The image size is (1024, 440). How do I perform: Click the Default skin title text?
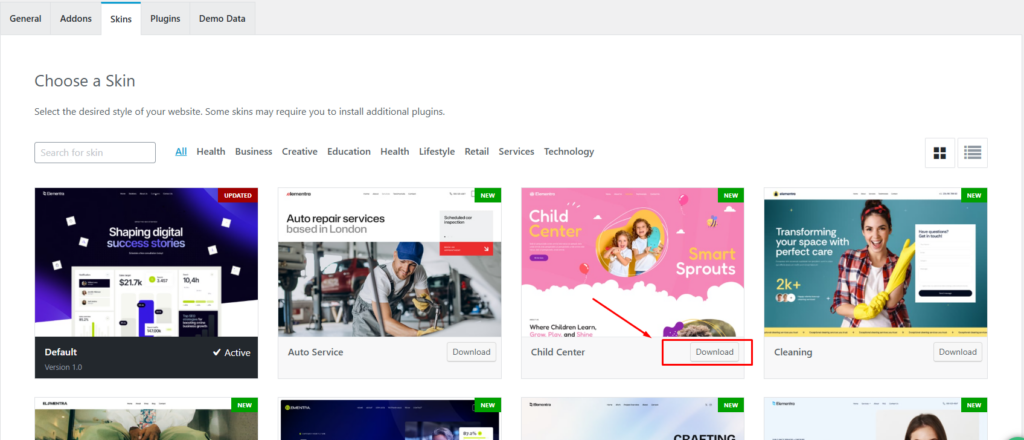[x=61, y=352]
